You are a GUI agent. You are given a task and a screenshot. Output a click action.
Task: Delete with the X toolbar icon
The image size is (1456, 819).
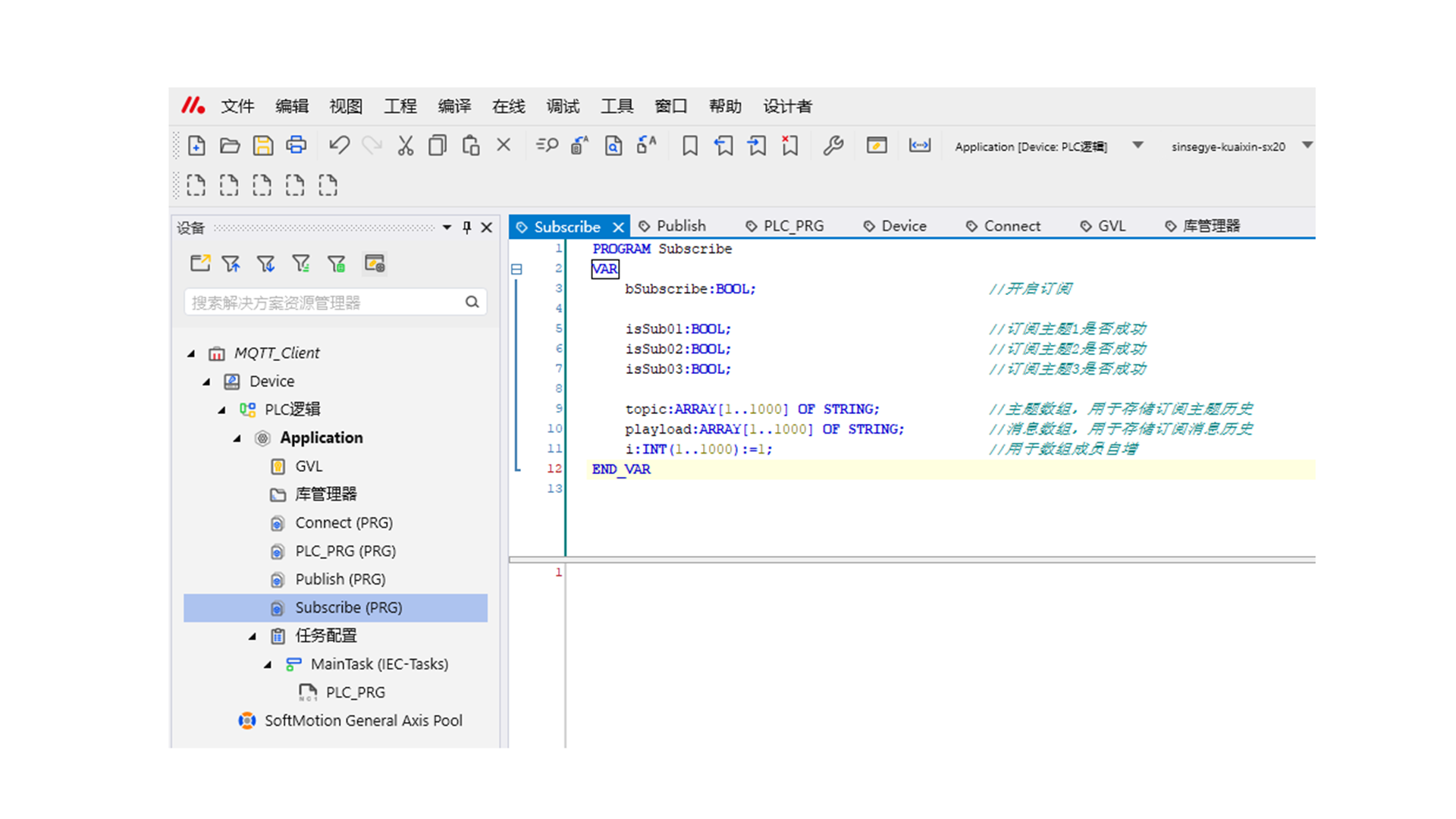pyautogui.click(x=504, y=145)
